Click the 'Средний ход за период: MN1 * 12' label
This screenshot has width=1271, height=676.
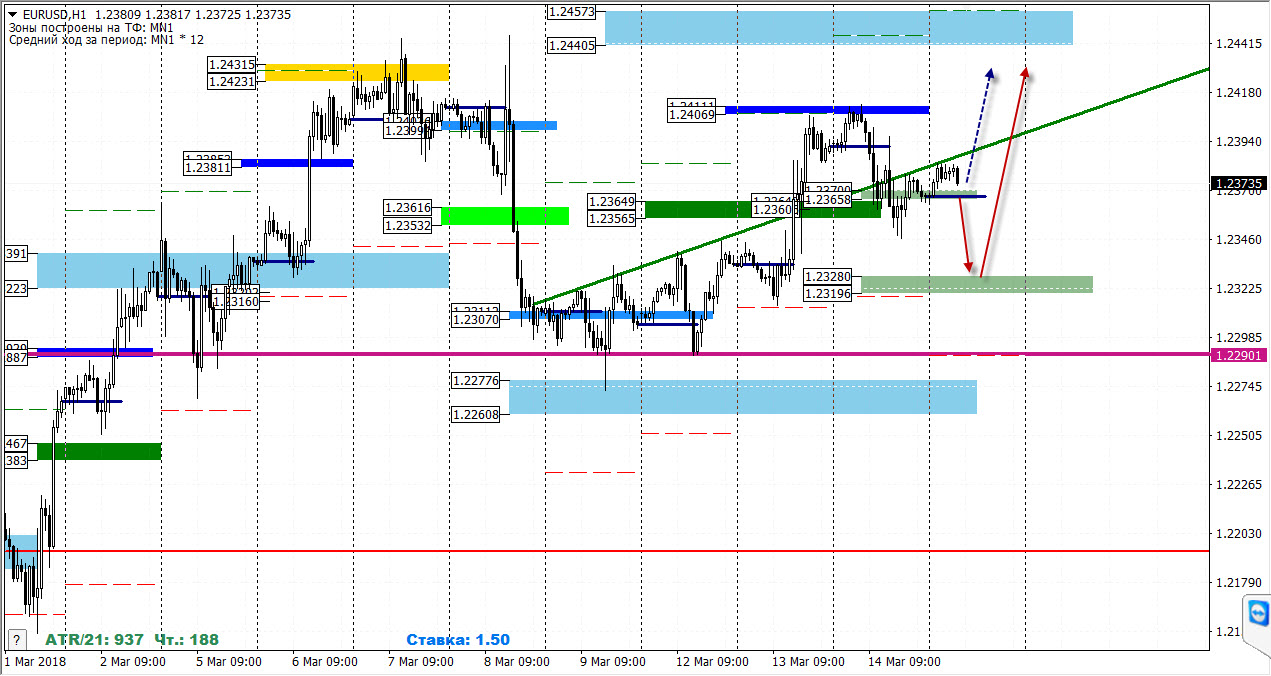click(x=106, y=40)
